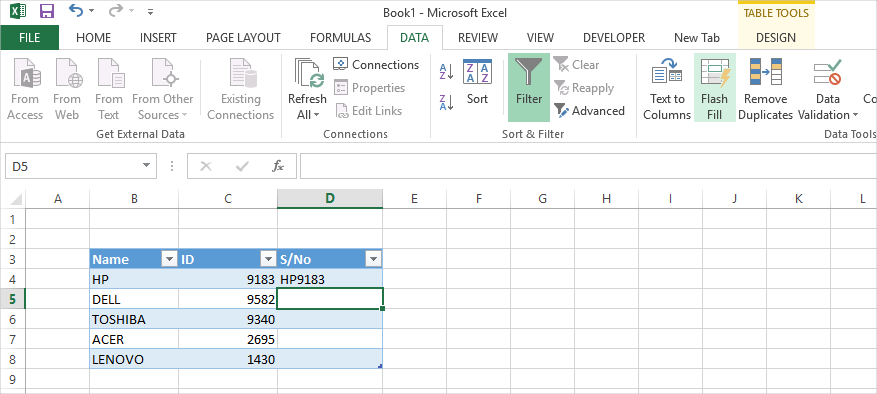This screenshot has width=877, height=394.
Task: Sort Z to A descending
Action: pyautogui.click(x=446, y=102)
